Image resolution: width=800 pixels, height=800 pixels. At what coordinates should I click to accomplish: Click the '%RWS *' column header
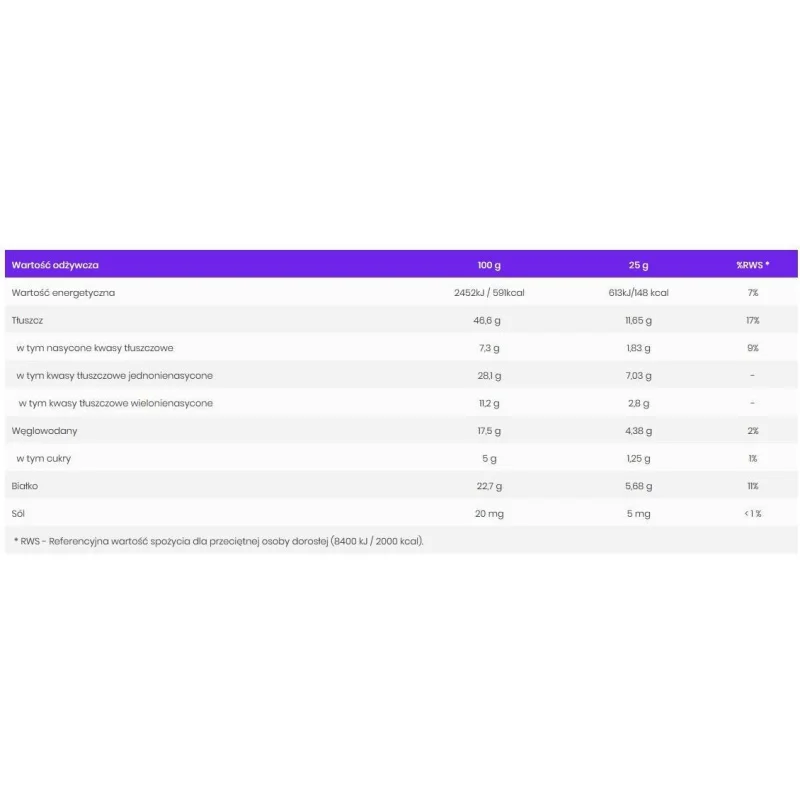point(753,265)
